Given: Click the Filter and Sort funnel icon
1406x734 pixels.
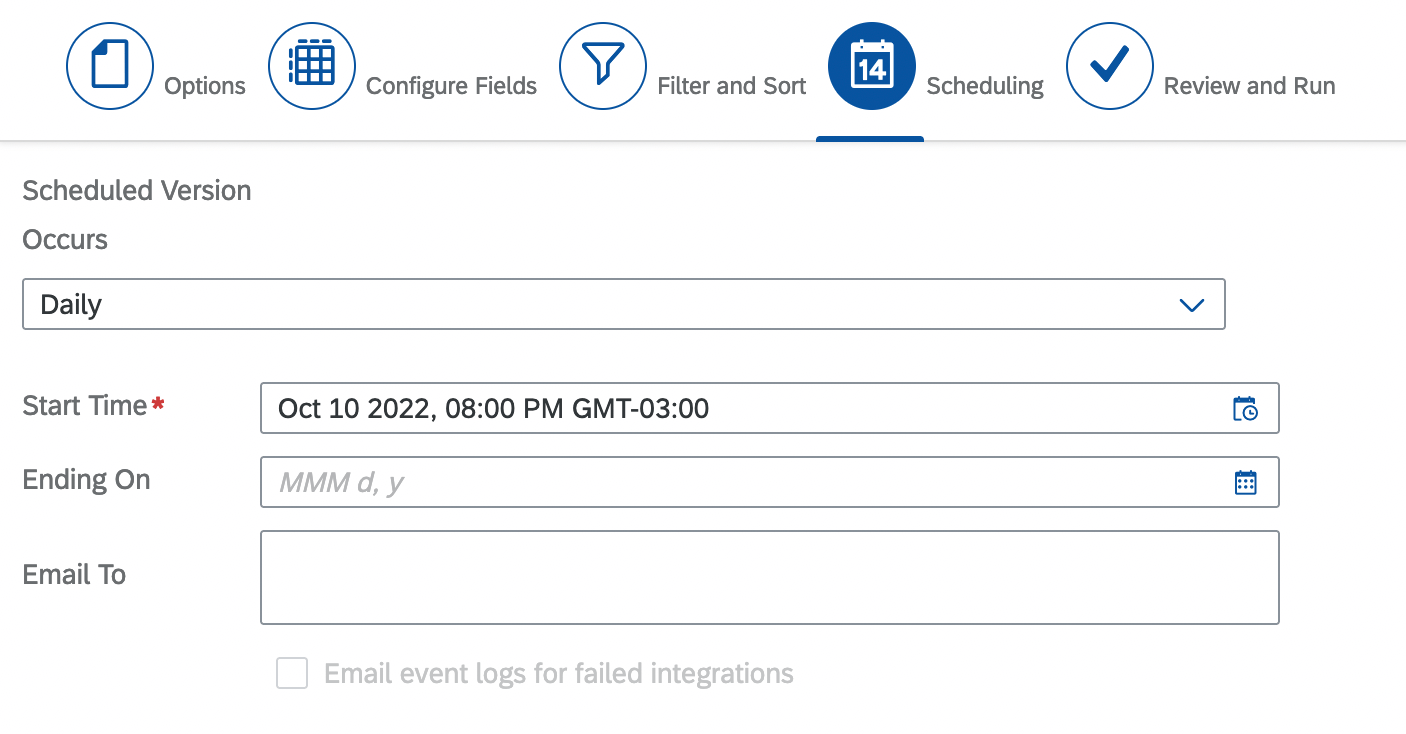Looking at the screenshot, I should coord(603,65).
